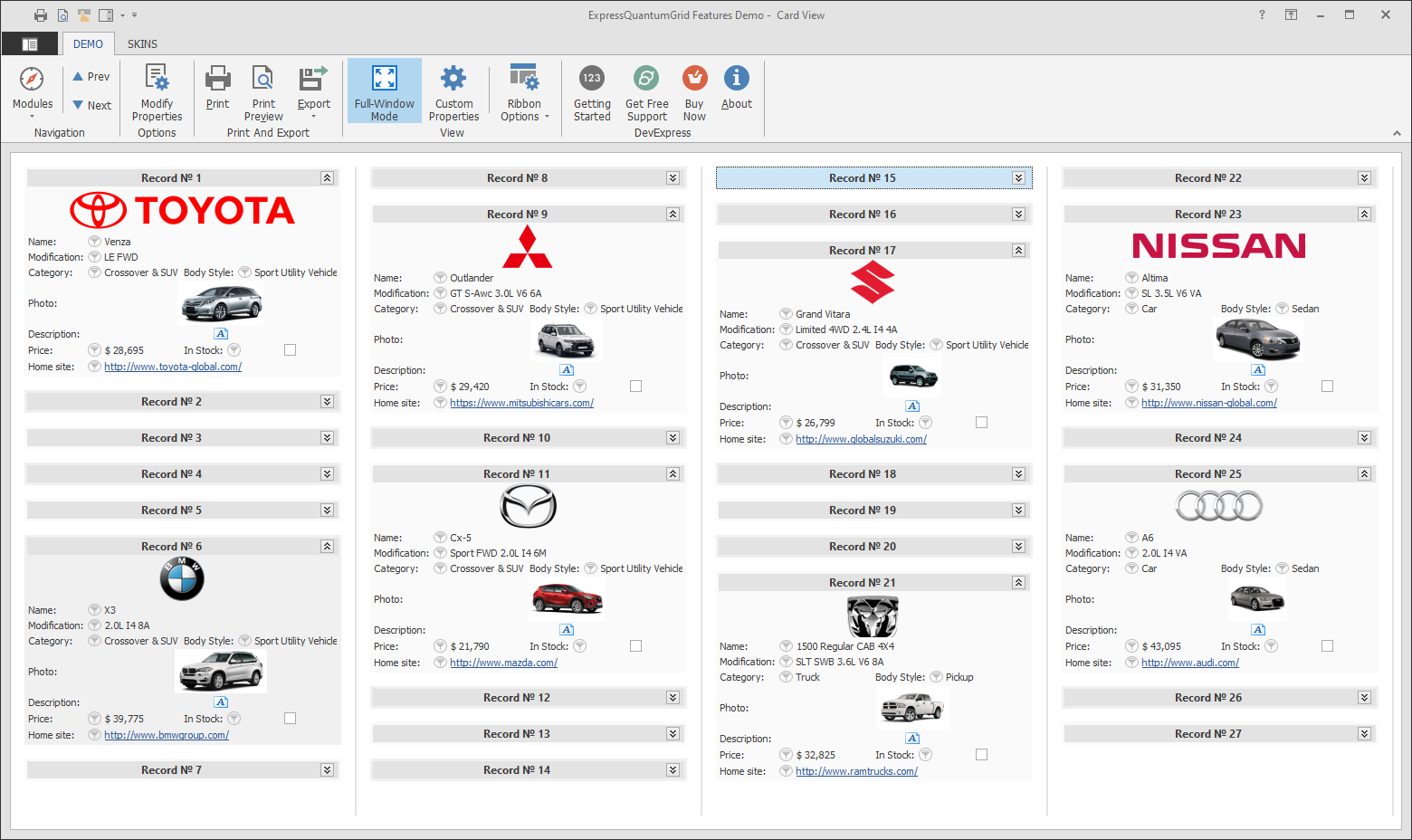The height and width of the screenshot is (840, 1412).
Task: Open the quick access toolbar customize dropdown
Action: 135,14
